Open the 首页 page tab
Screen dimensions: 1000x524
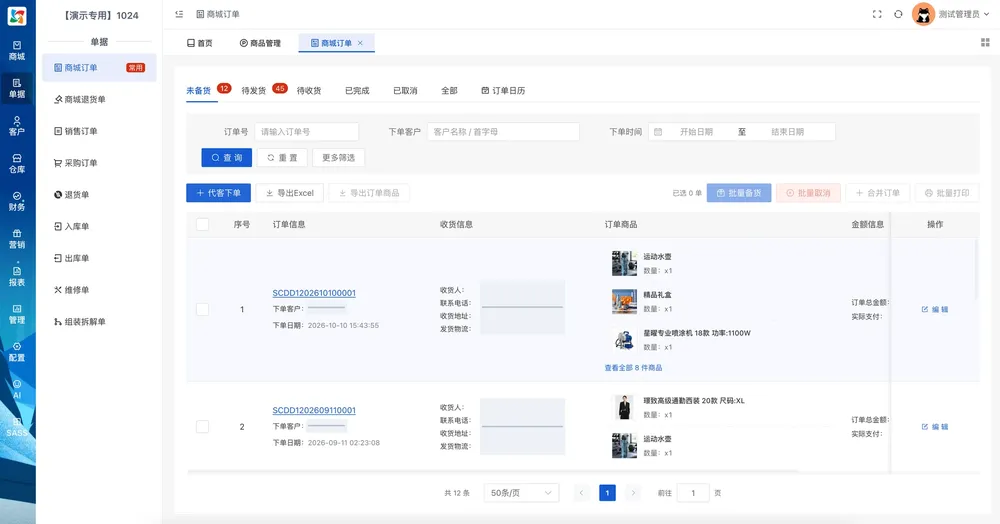point(200,43)
